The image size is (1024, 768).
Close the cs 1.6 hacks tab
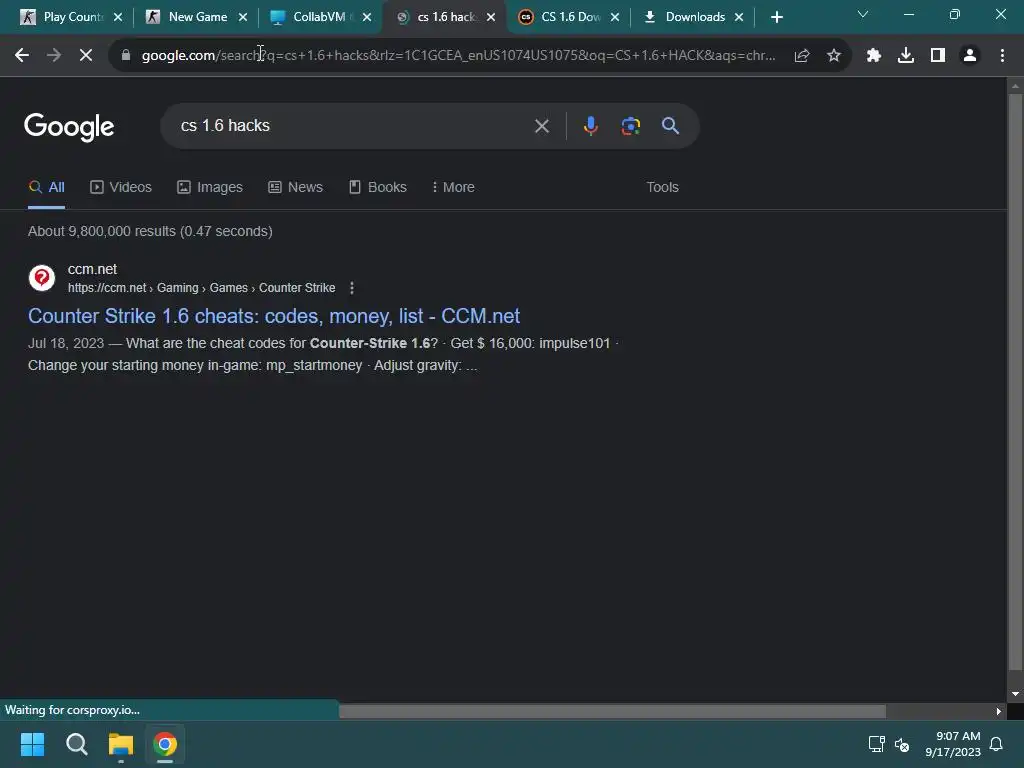491,17
